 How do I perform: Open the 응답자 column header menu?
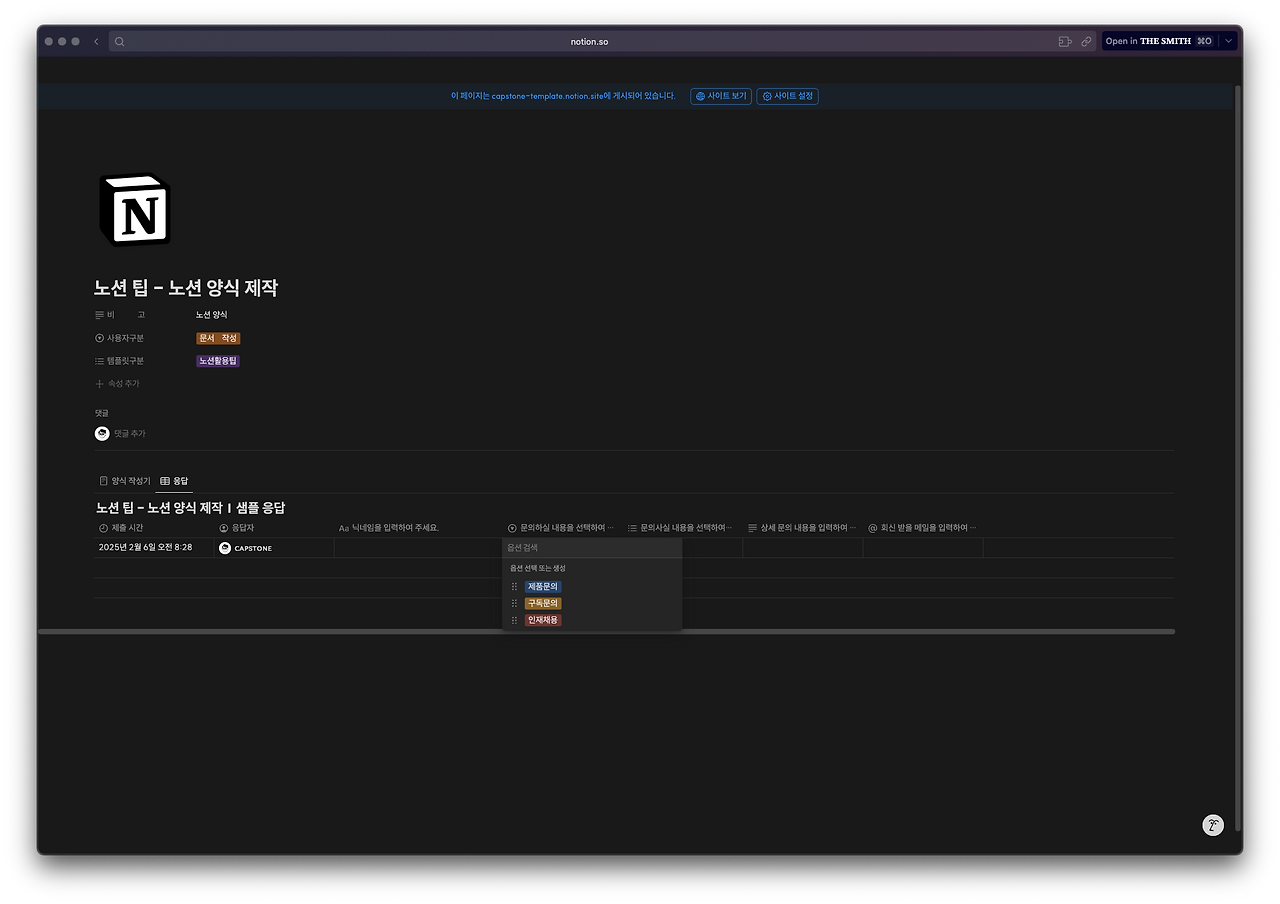[x=273, y=528]
